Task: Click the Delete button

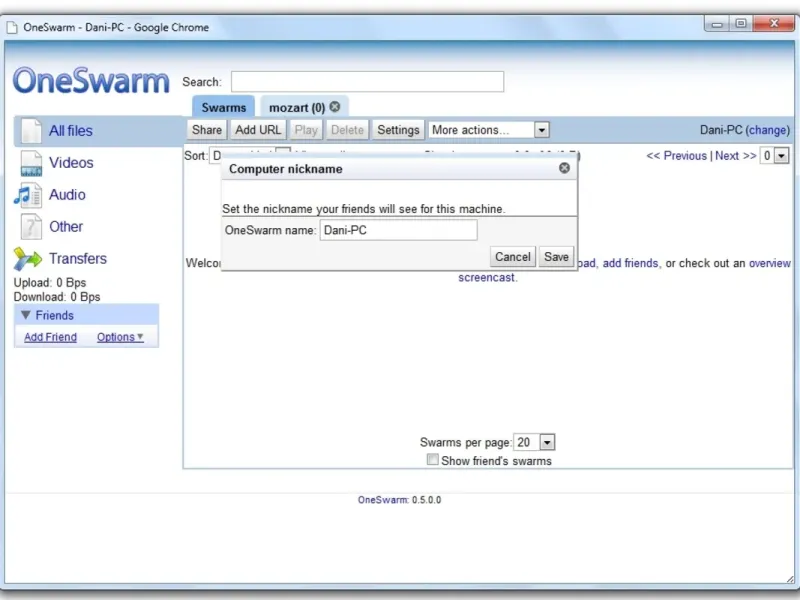Action: click(x=347, y=130)
